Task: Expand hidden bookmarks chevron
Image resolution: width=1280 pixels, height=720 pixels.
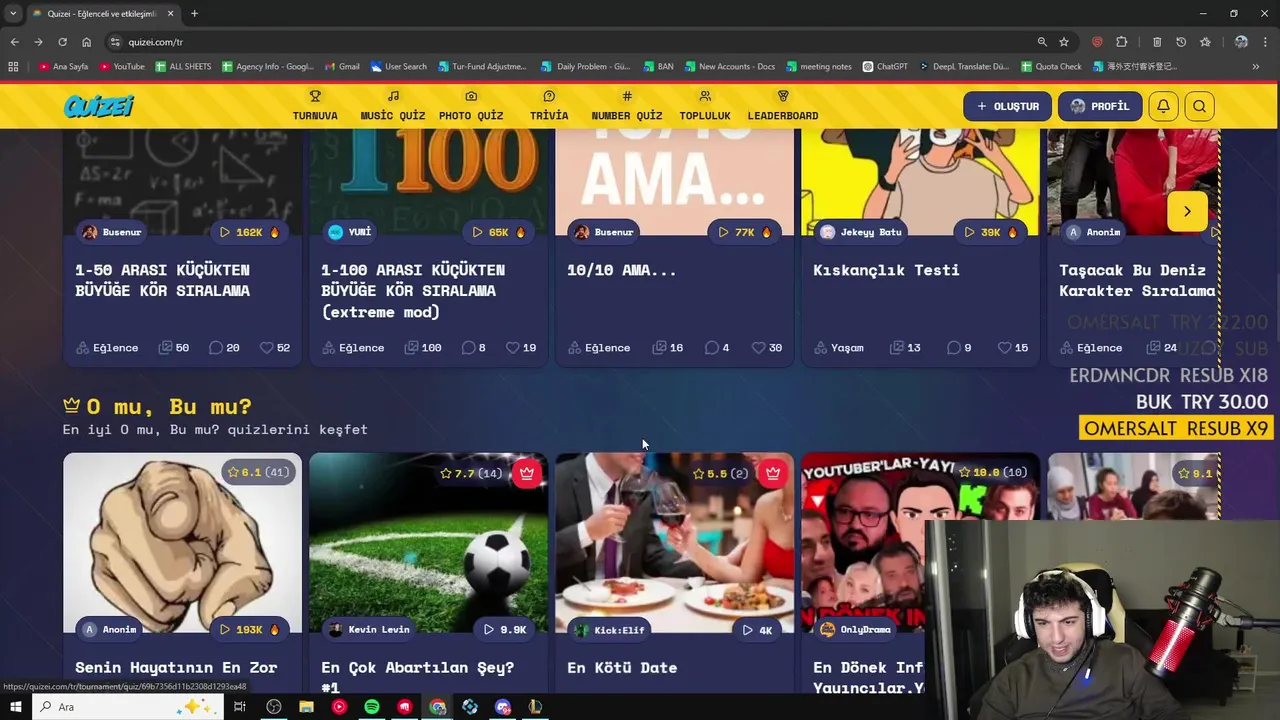Action: point(1256,67)
